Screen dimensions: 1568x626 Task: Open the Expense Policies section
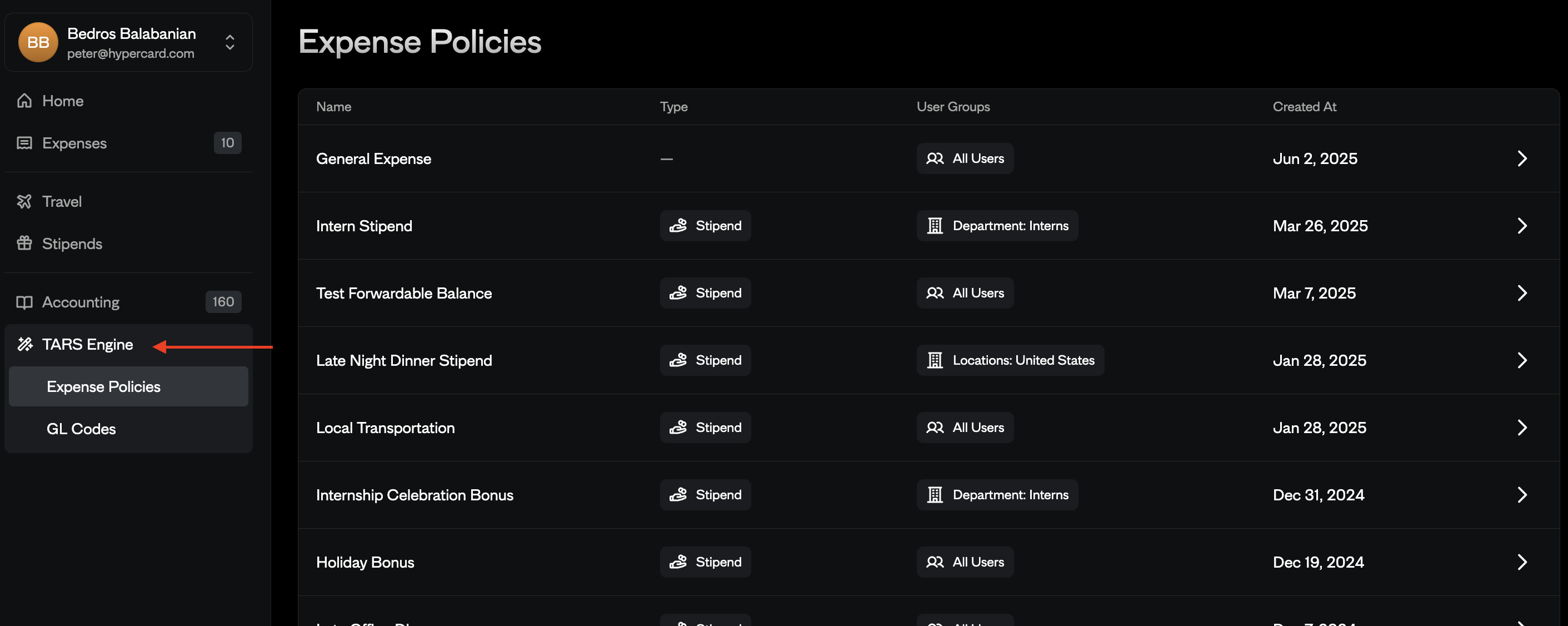[103, 386]
